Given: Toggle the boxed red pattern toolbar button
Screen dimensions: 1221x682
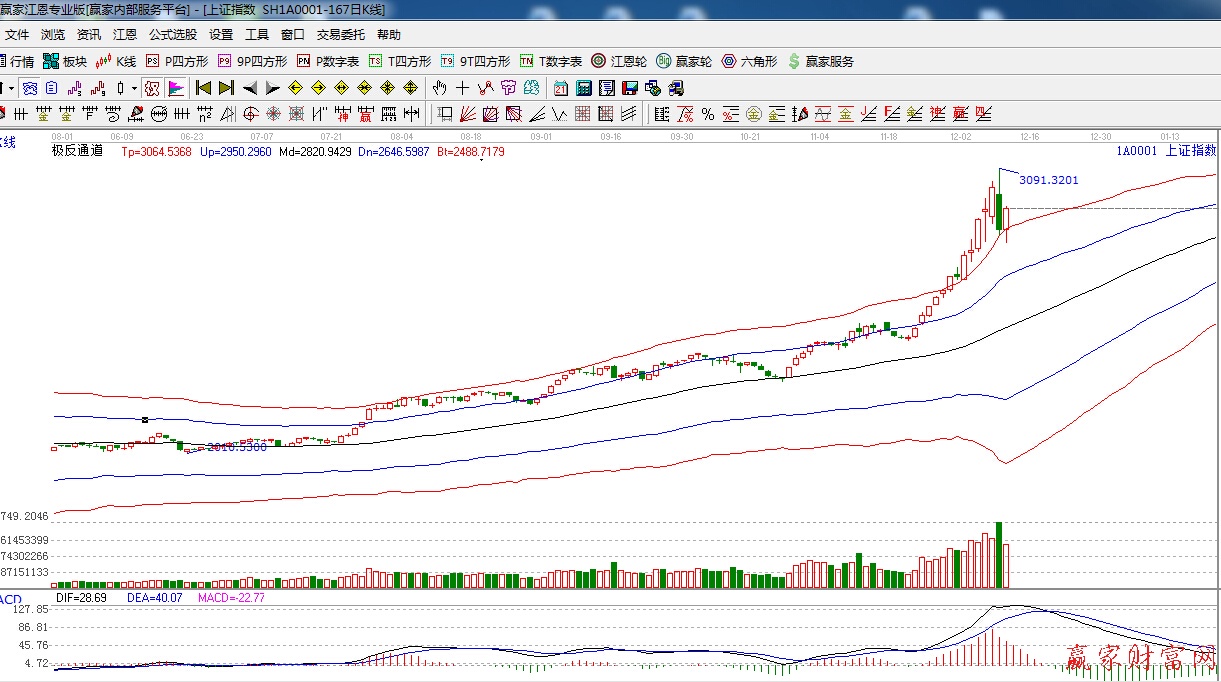Looking at the screenshot, I should [x=152, y=88].
